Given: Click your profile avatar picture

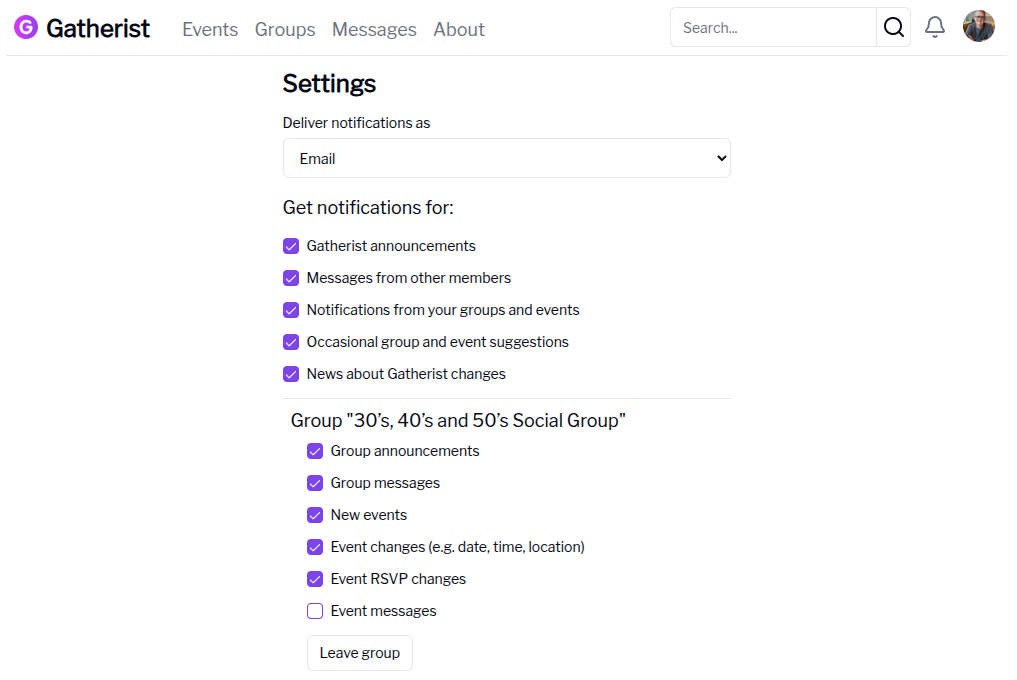Looking at the screenshot, I should [978, 26].
